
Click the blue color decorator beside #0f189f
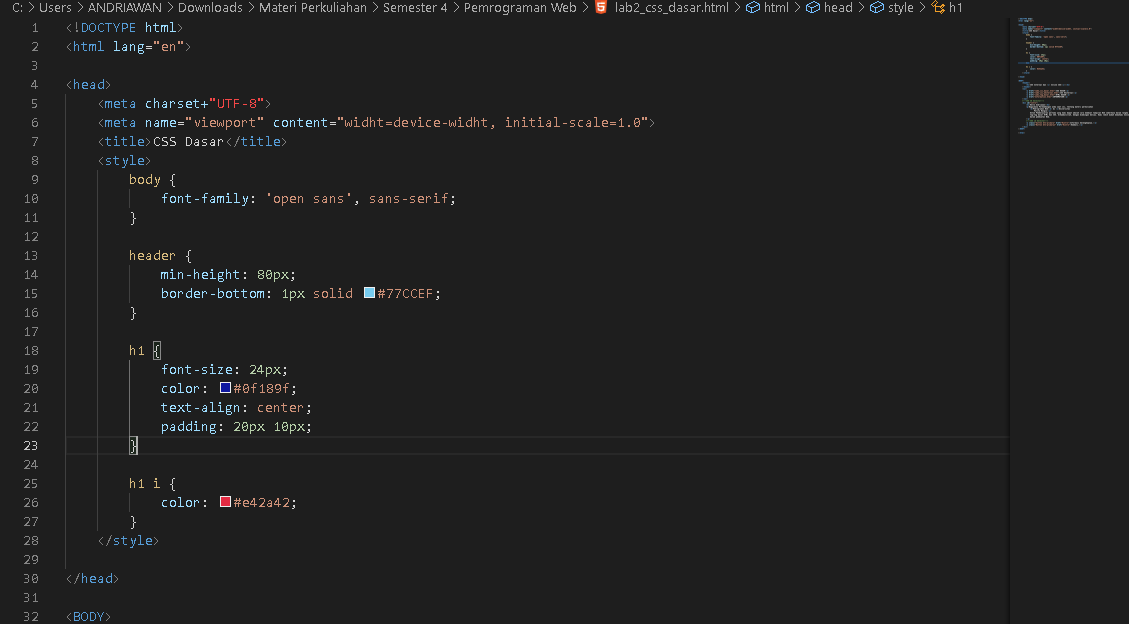coord(224,388)
